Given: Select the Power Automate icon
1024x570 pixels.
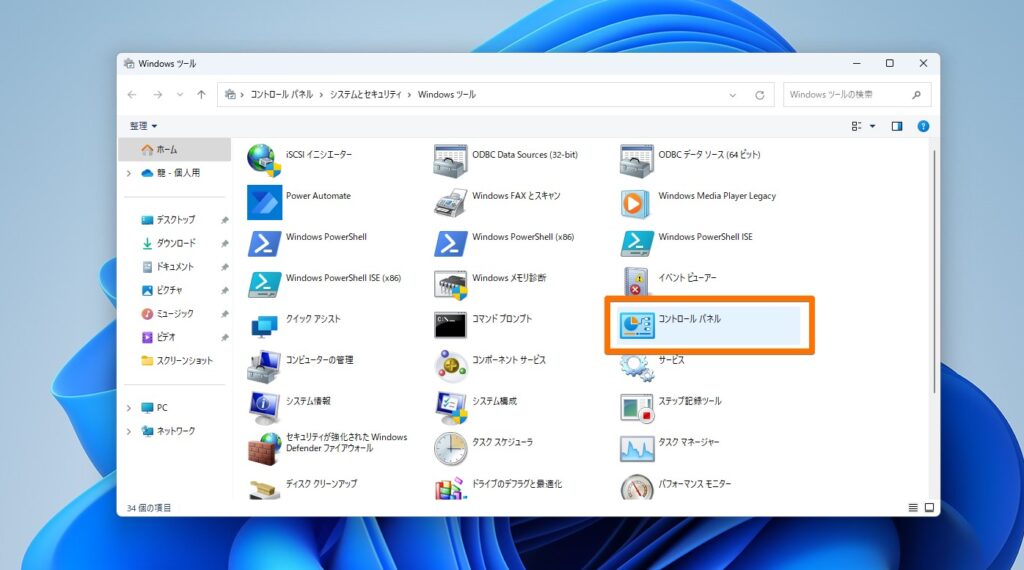Looking at the screenshot, I should [x=264, y=202].
